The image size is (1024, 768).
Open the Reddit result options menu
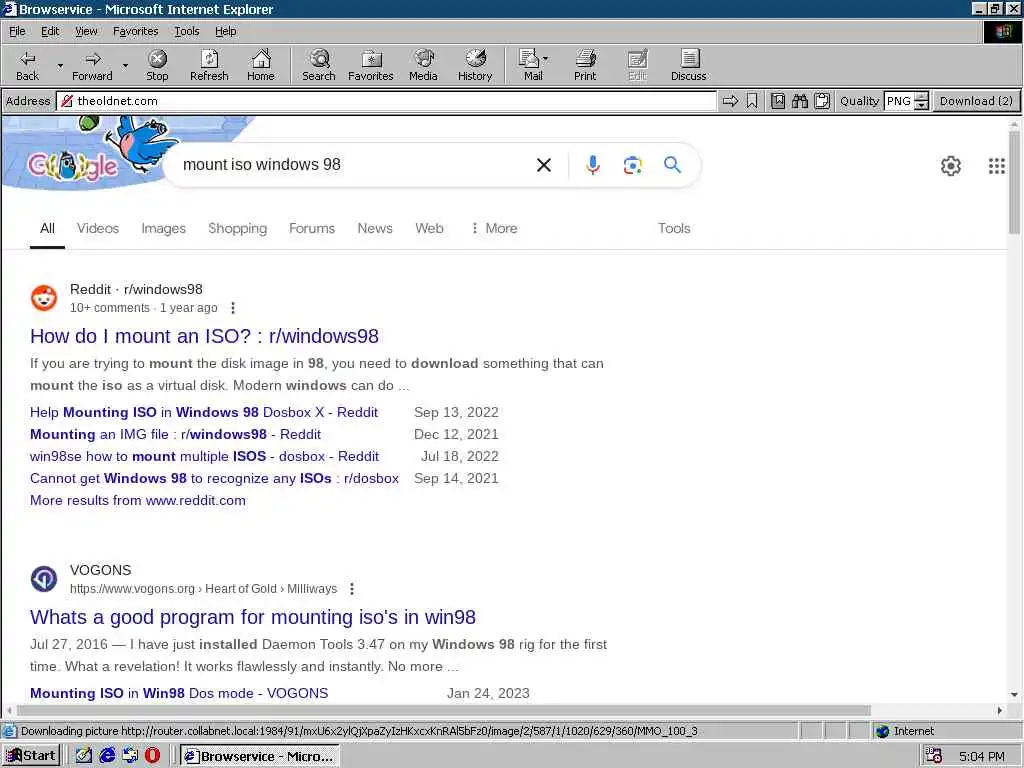tap(232, 308)
